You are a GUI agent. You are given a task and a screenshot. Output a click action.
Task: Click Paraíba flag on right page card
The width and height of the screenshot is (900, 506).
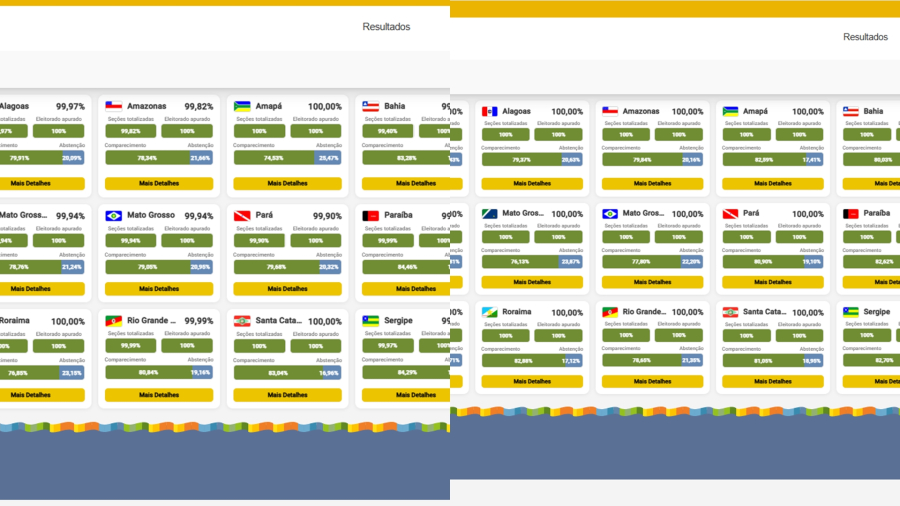851,213
